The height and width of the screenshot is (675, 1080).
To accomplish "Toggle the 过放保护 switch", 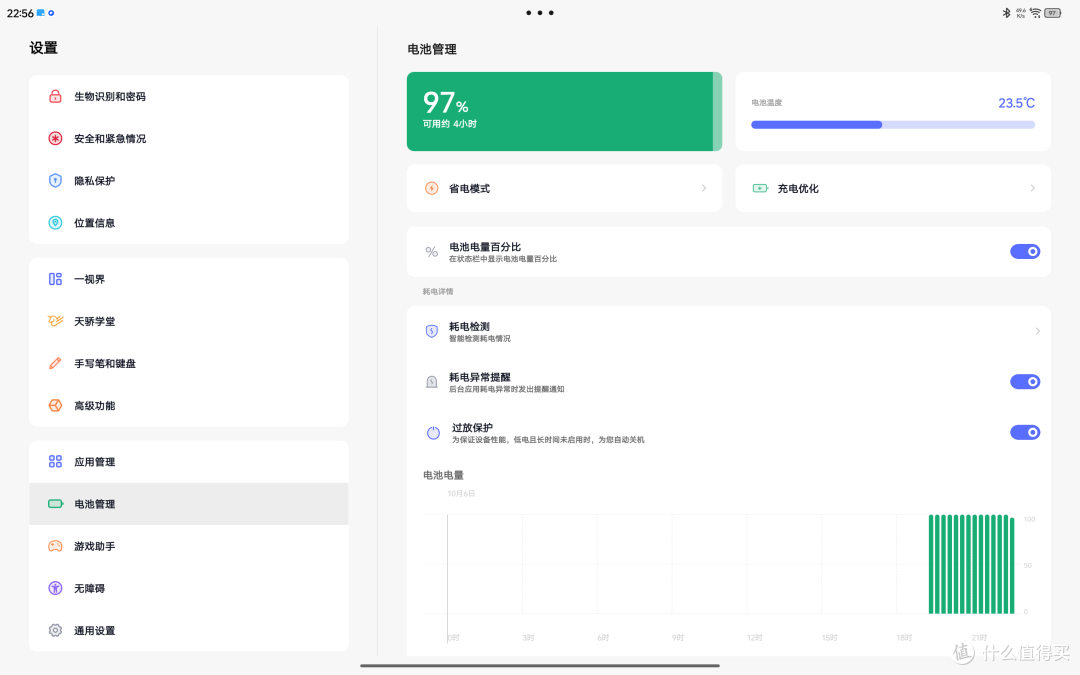I will (1025, 433).
